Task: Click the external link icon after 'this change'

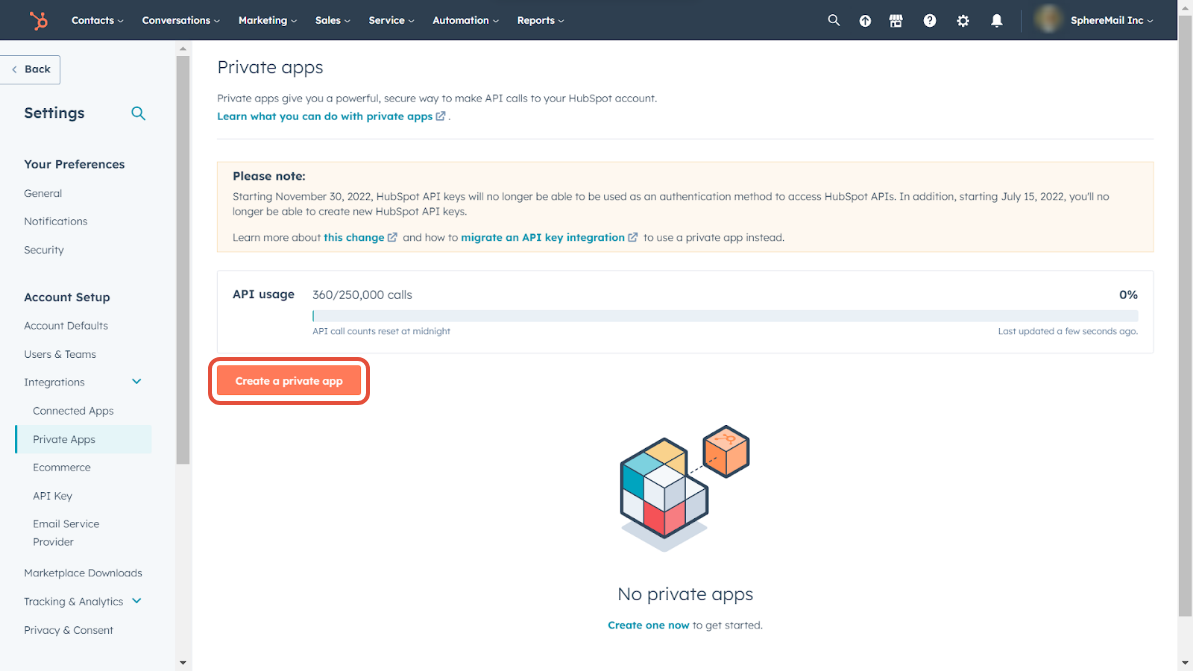Action: point(393,237)
